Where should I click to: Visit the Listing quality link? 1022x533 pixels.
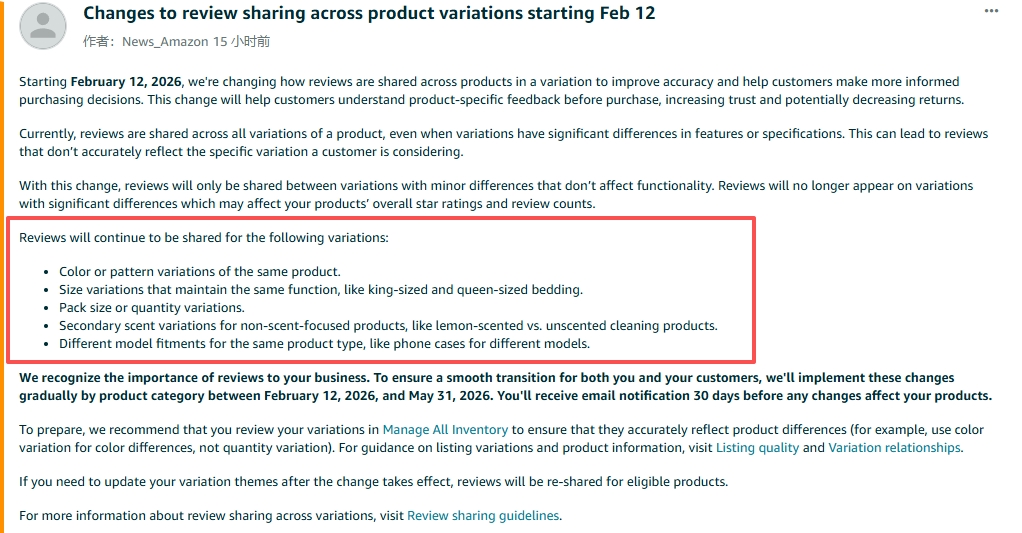(x=757, y=448)
